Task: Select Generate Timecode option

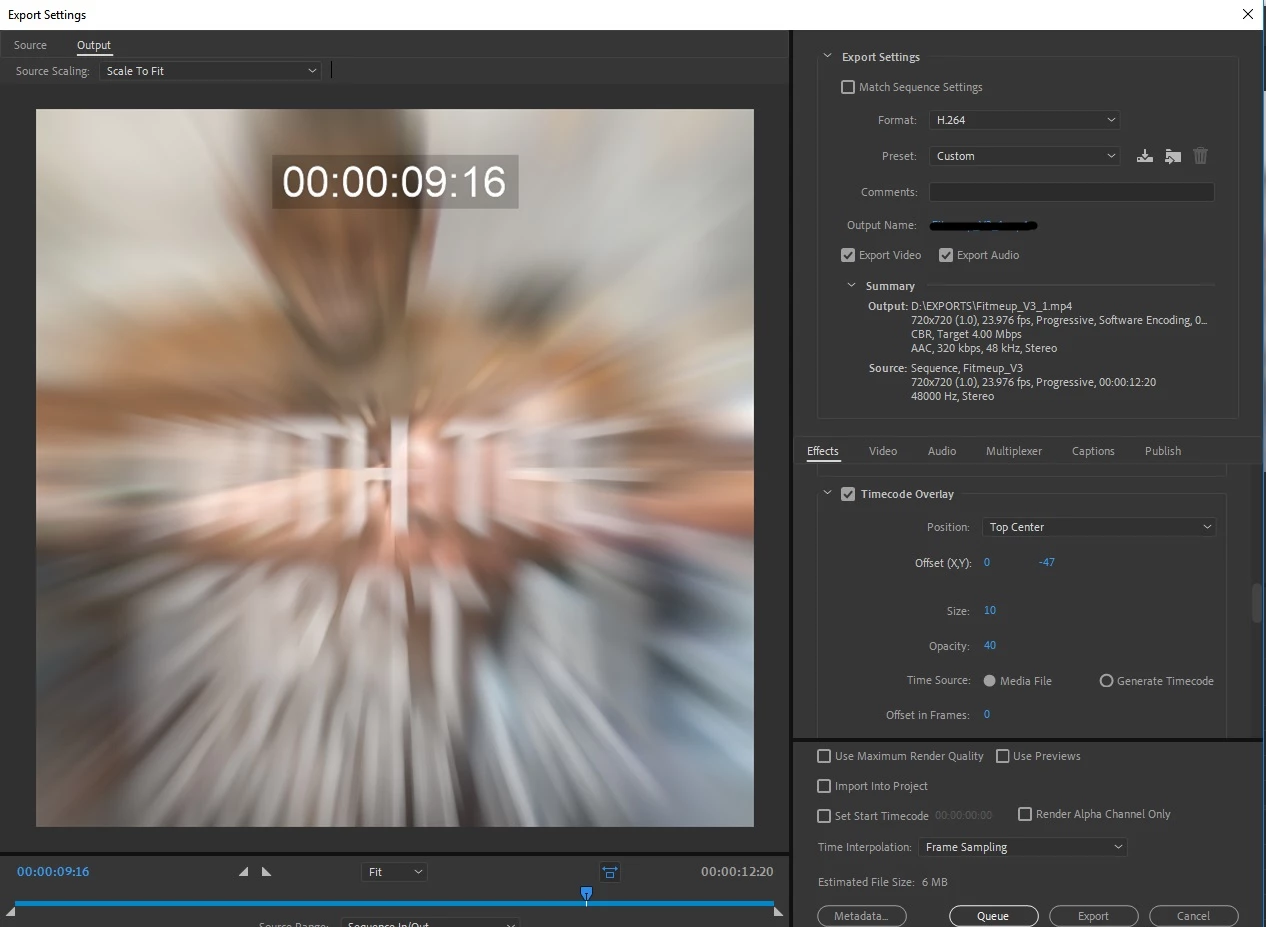Action: [x=1106, y=681]
